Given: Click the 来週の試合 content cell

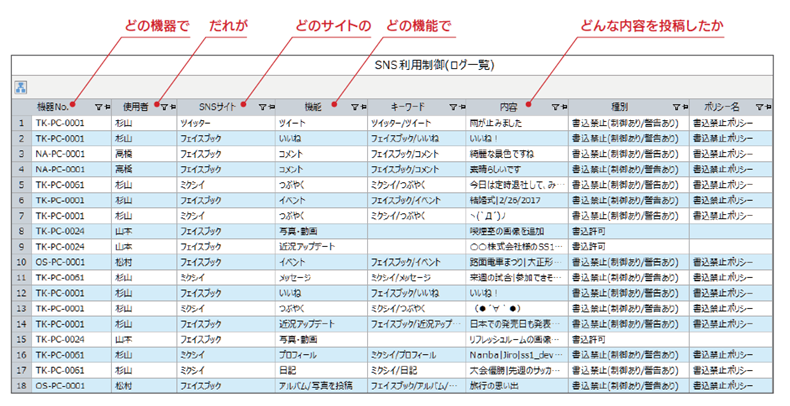Looking at the screenshot, I should click(x=515, y=278).
